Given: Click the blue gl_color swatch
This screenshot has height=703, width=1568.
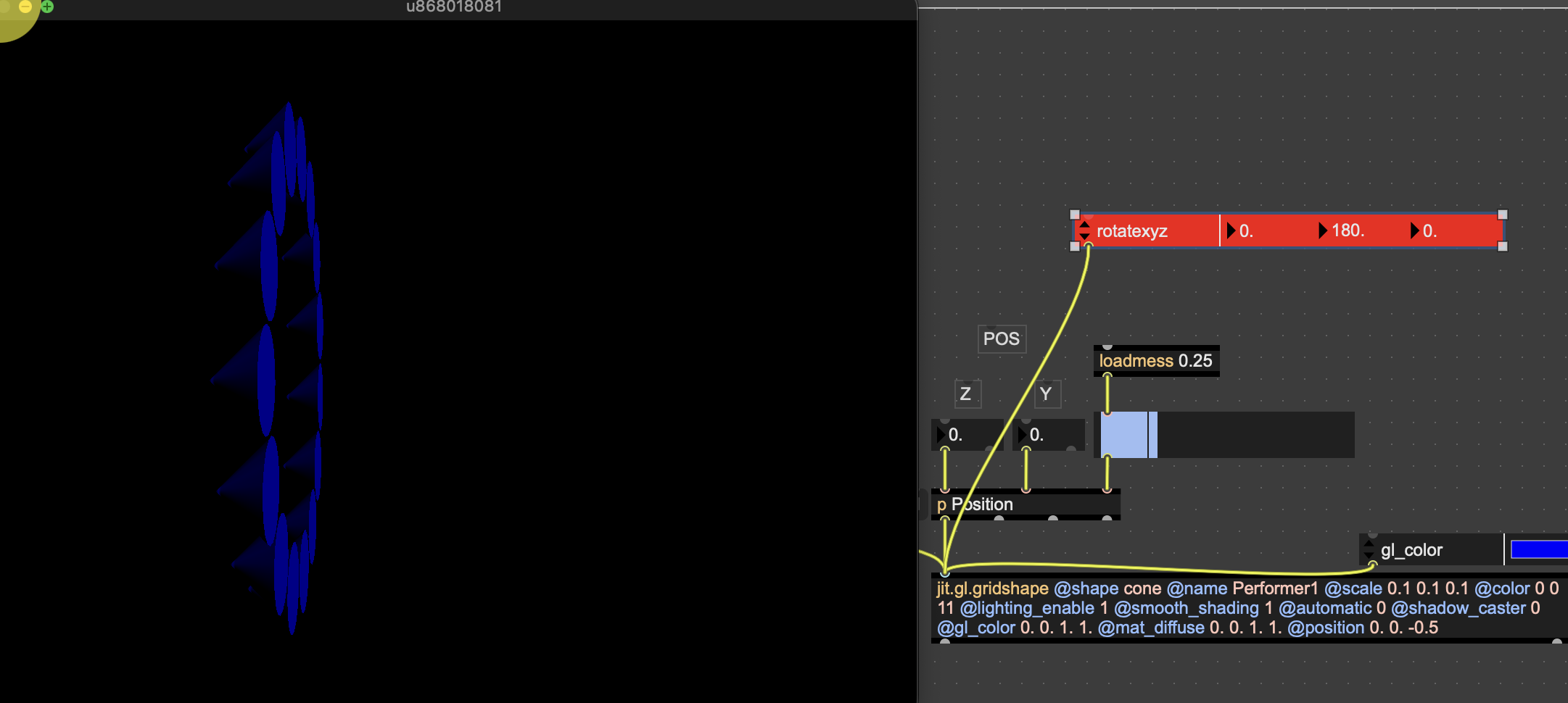Looking at the screenshot, I should [1538, 550].
